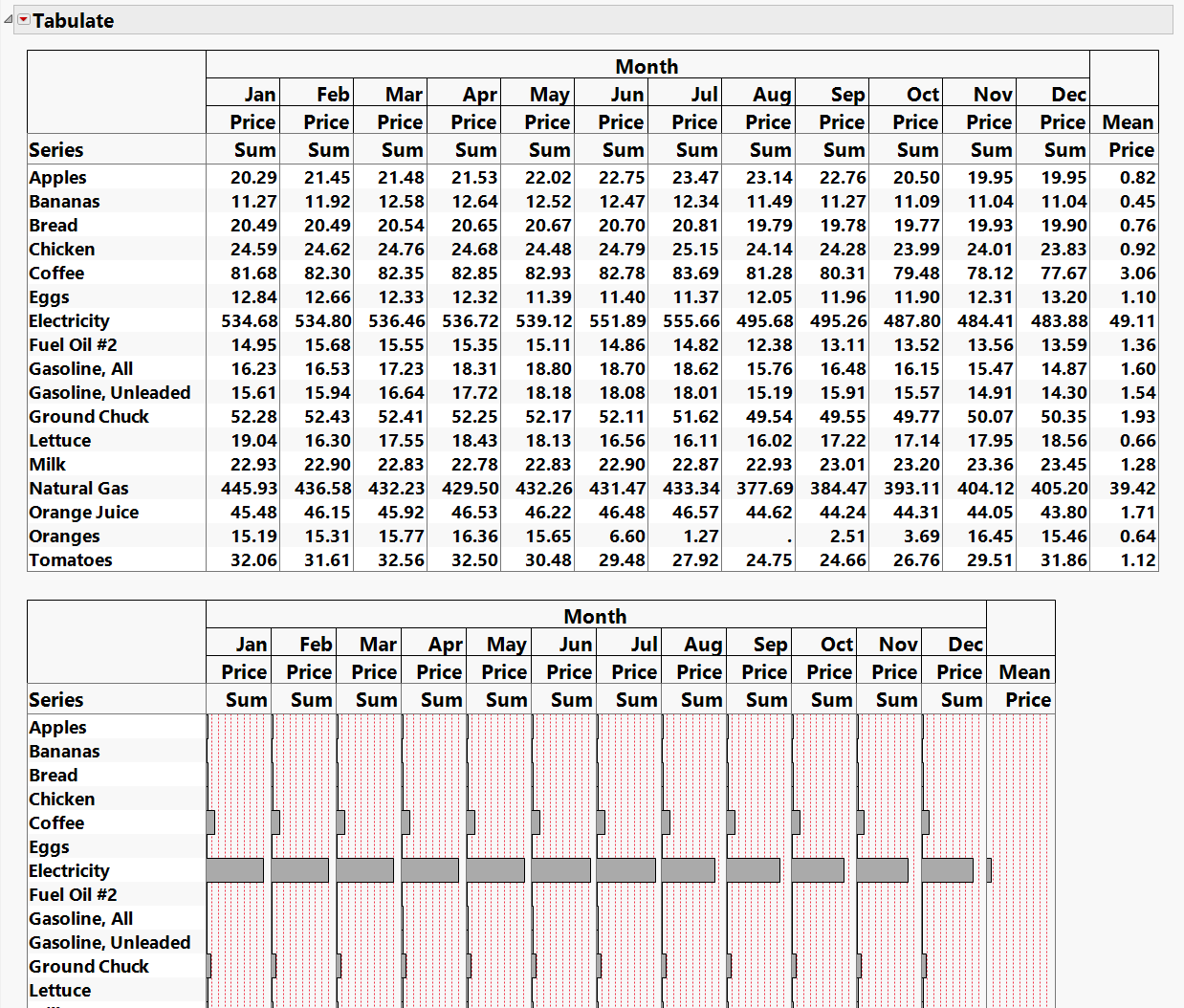Select the Series column heading
Viewport: 1184px width, 1008px height.
(55, 150)
